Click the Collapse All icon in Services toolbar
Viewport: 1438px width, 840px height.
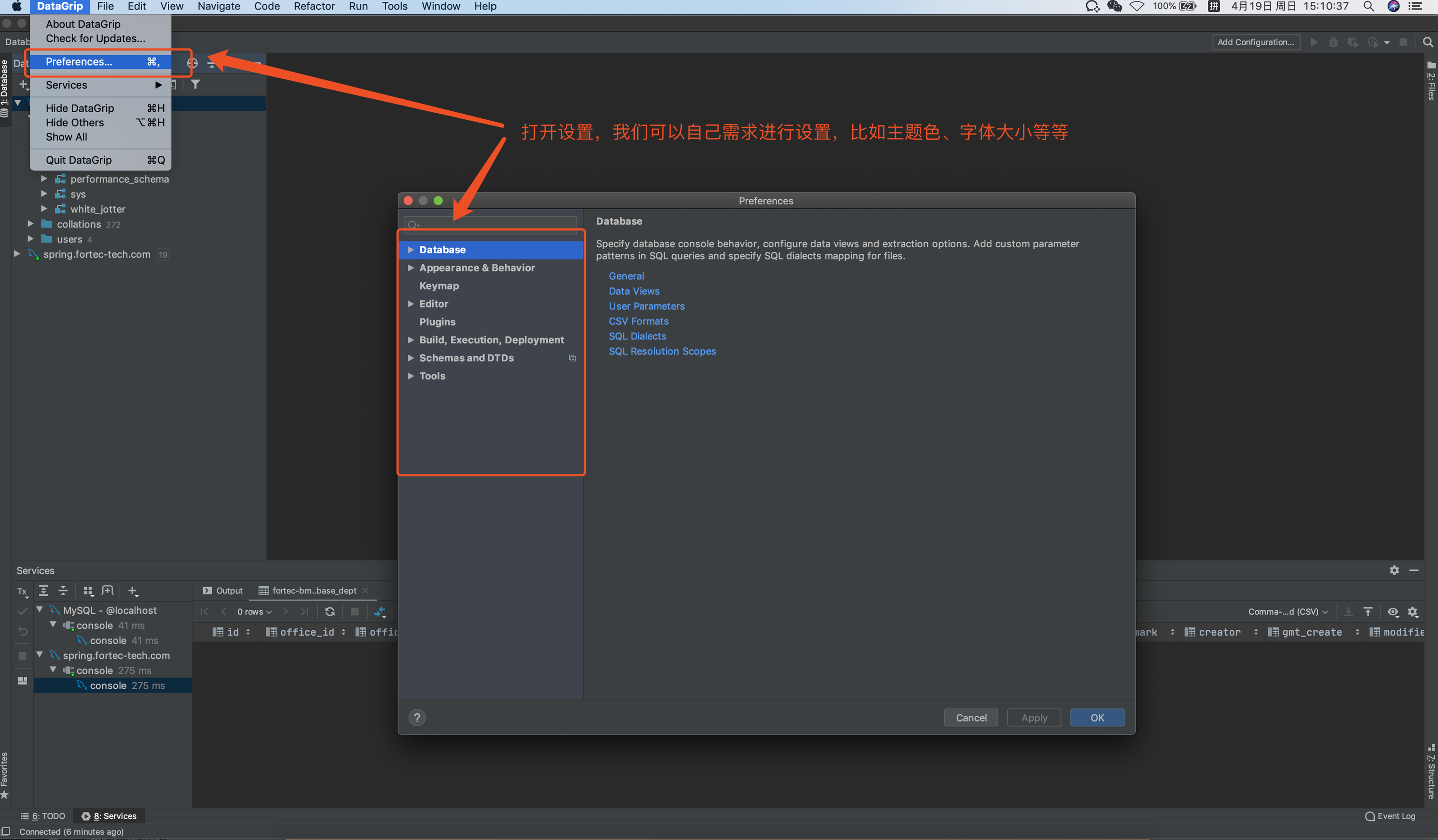pos(63,590)
